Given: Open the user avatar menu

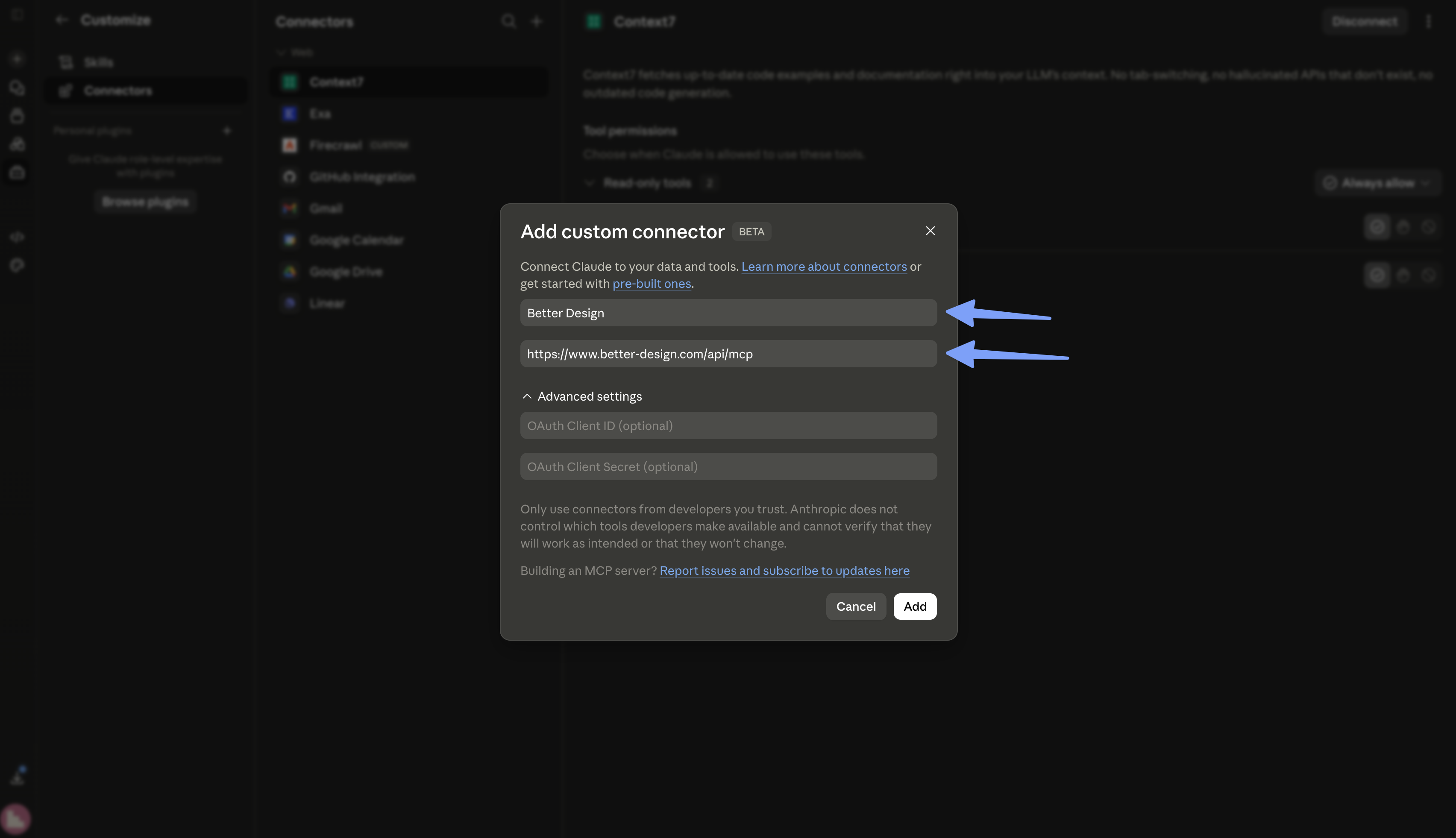Looking at the screenshot, I should pos(15,818).
